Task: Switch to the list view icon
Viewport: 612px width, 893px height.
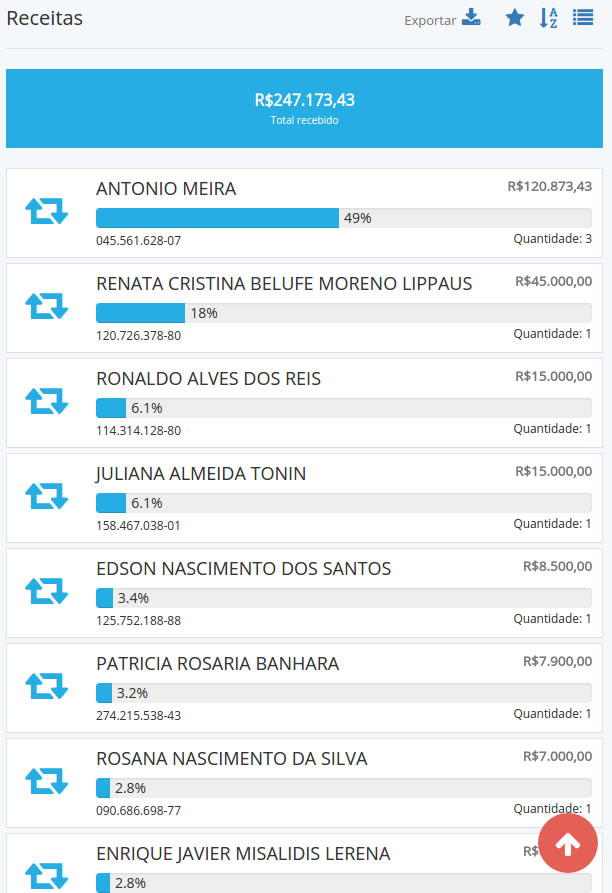Action: pos(583,18)
